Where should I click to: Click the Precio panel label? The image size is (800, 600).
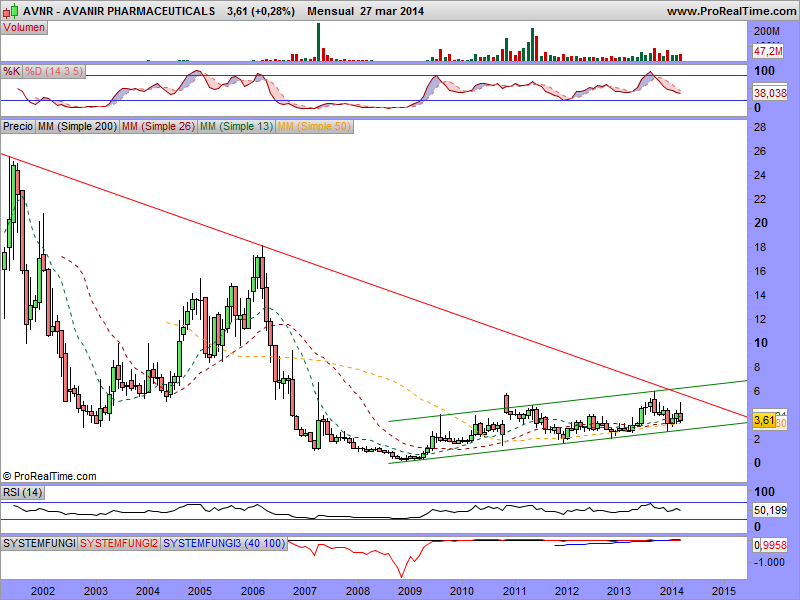[18, 126]
